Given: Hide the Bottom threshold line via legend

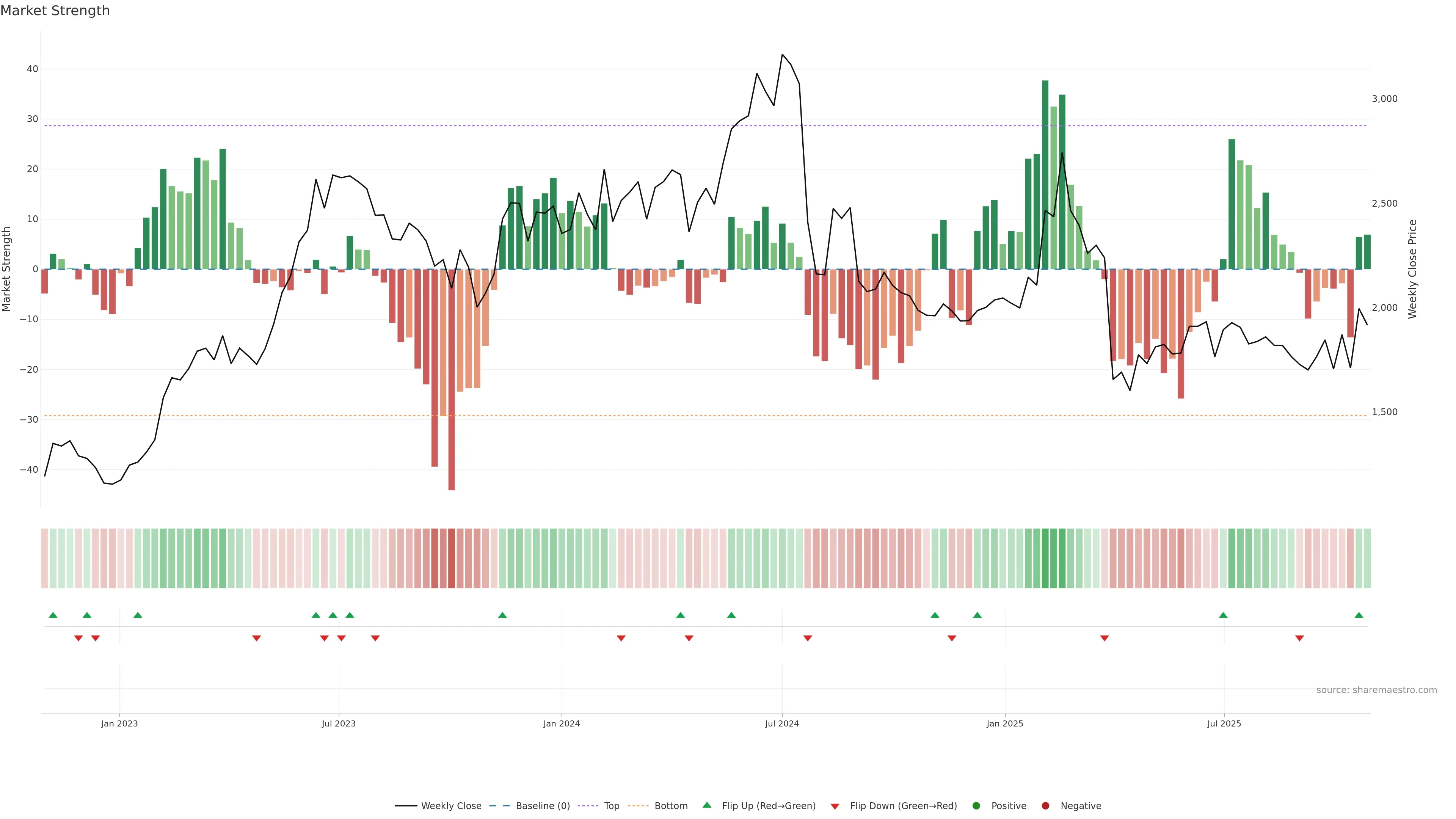Looking at the screenshot, I should click(x=670, y=806).
